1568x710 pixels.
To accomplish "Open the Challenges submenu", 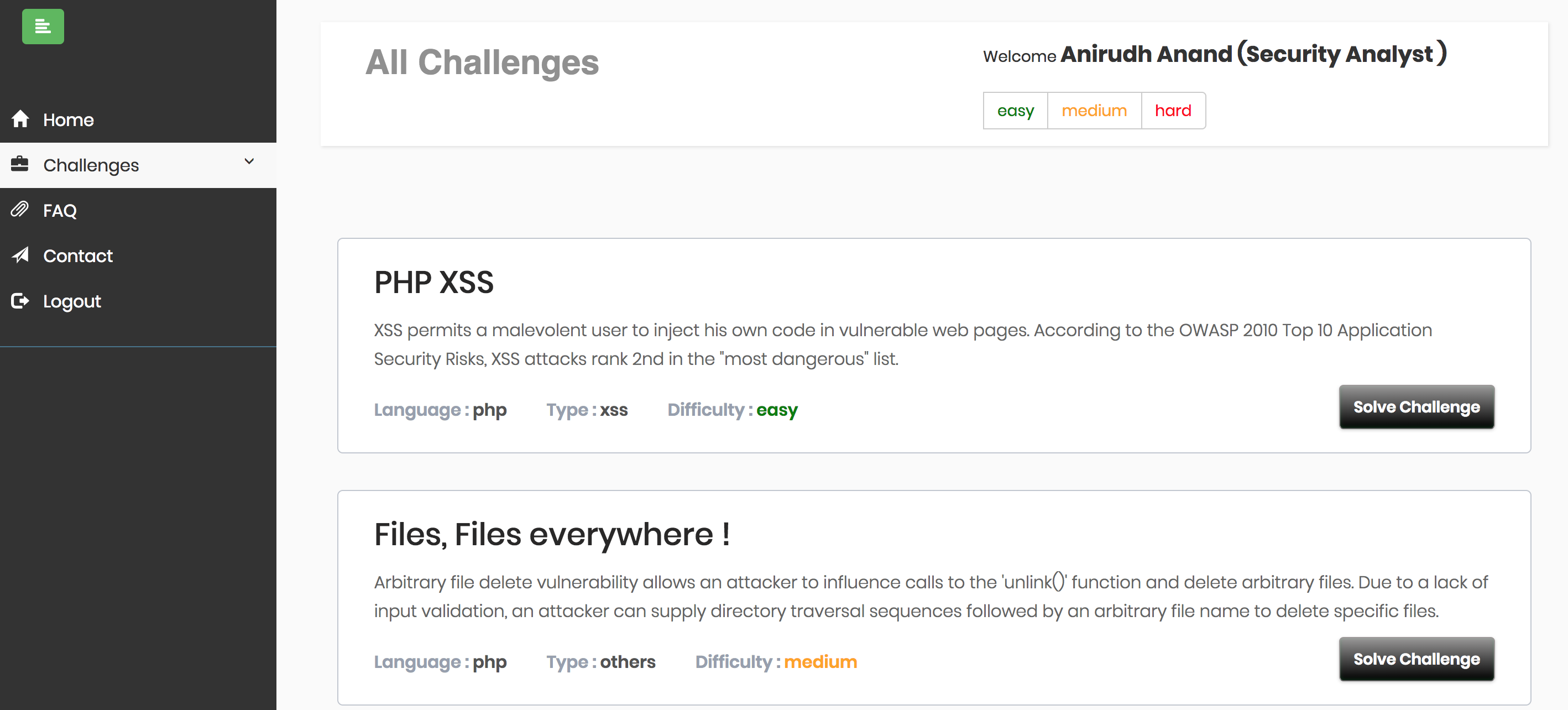I will [x=91, y=165].
